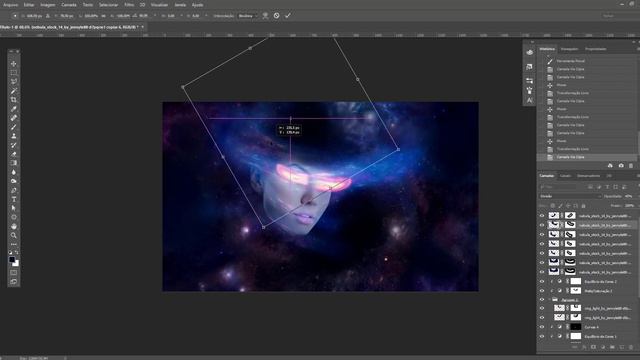Open the layer blend mode dropdown
The image size is (640, 360).
(570, 196)
